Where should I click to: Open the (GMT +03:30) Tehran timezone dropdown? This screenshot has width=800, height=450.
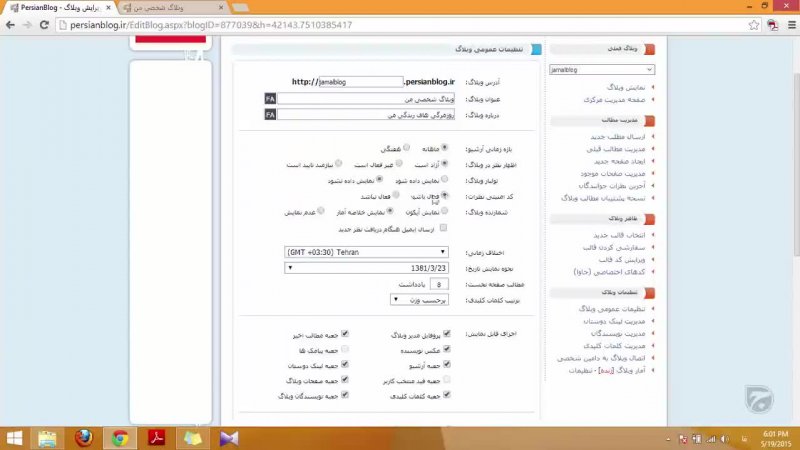[x=366, y=252]
